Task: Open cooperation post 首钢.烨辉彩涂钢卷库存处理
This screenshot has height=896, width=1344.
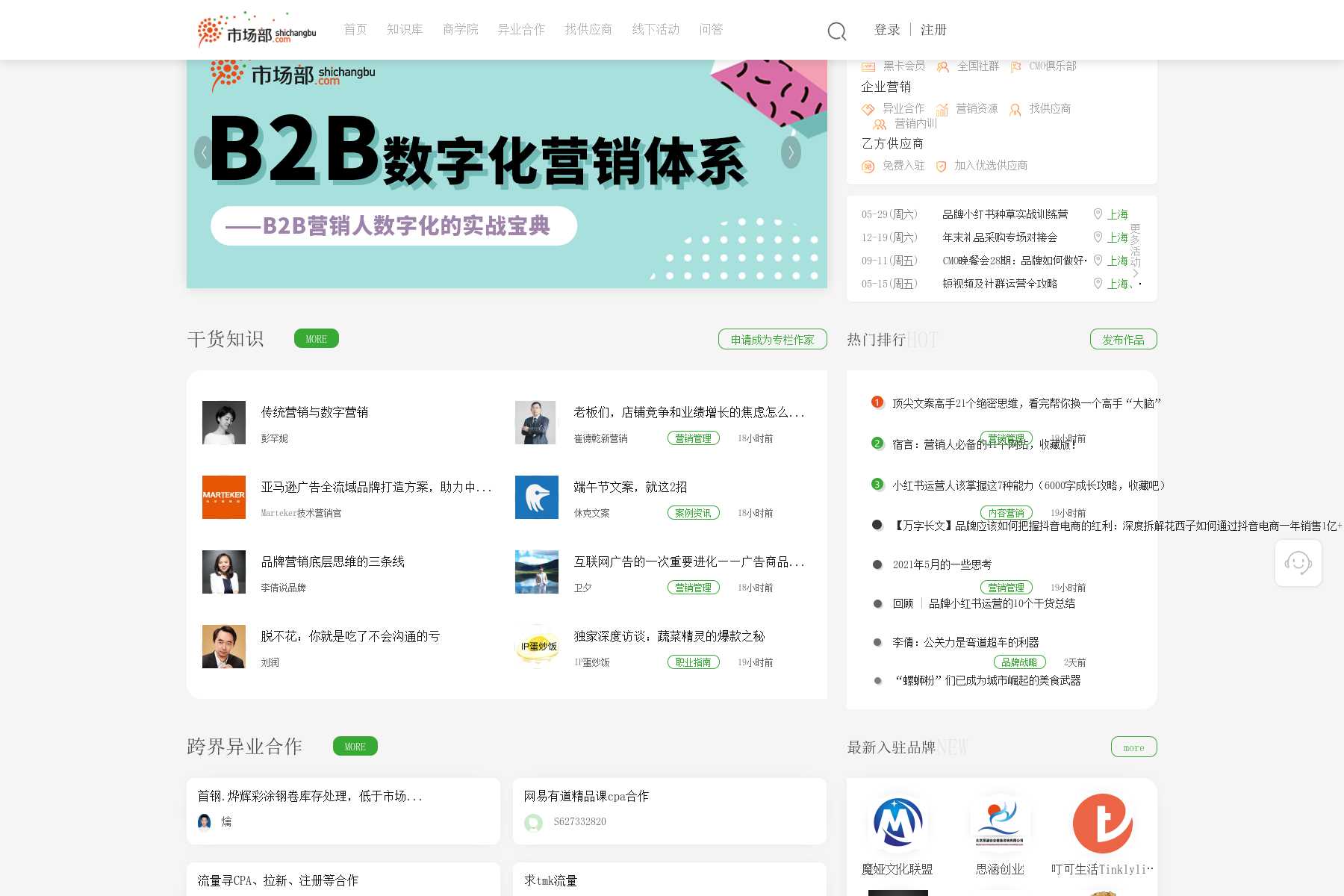Action: [310, 796]
